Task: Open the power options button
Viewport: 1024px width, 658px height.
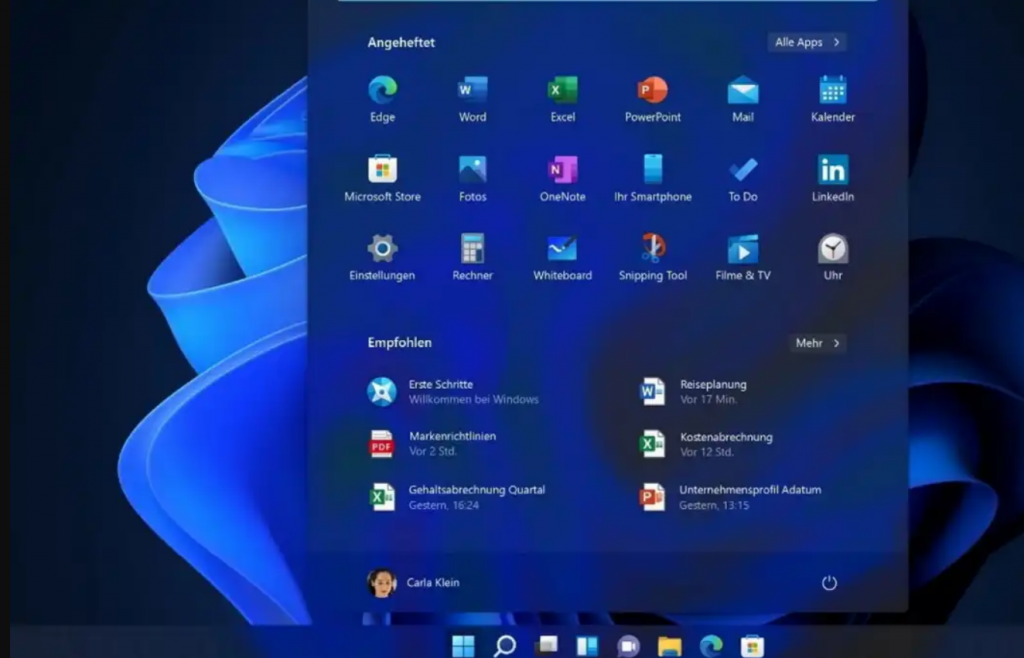Action: coord(829,583)
